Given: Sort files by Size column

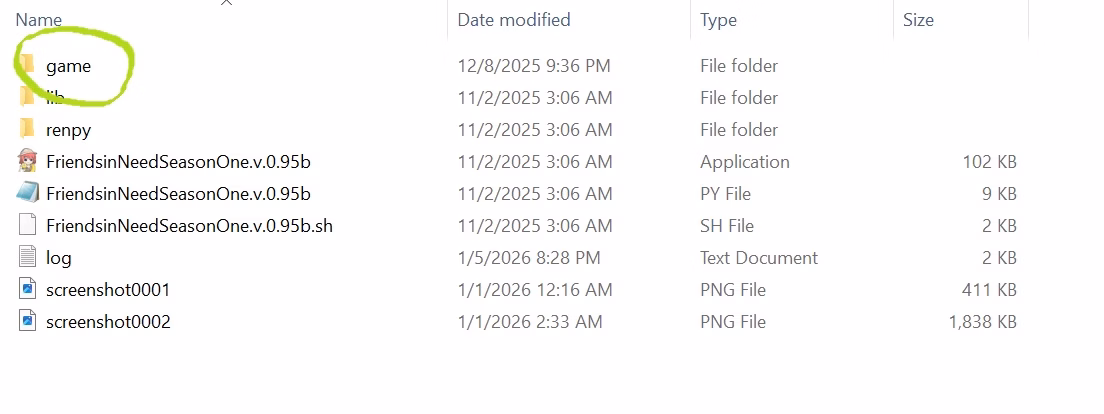Looking at the screenshot, I should pos(918,20).
